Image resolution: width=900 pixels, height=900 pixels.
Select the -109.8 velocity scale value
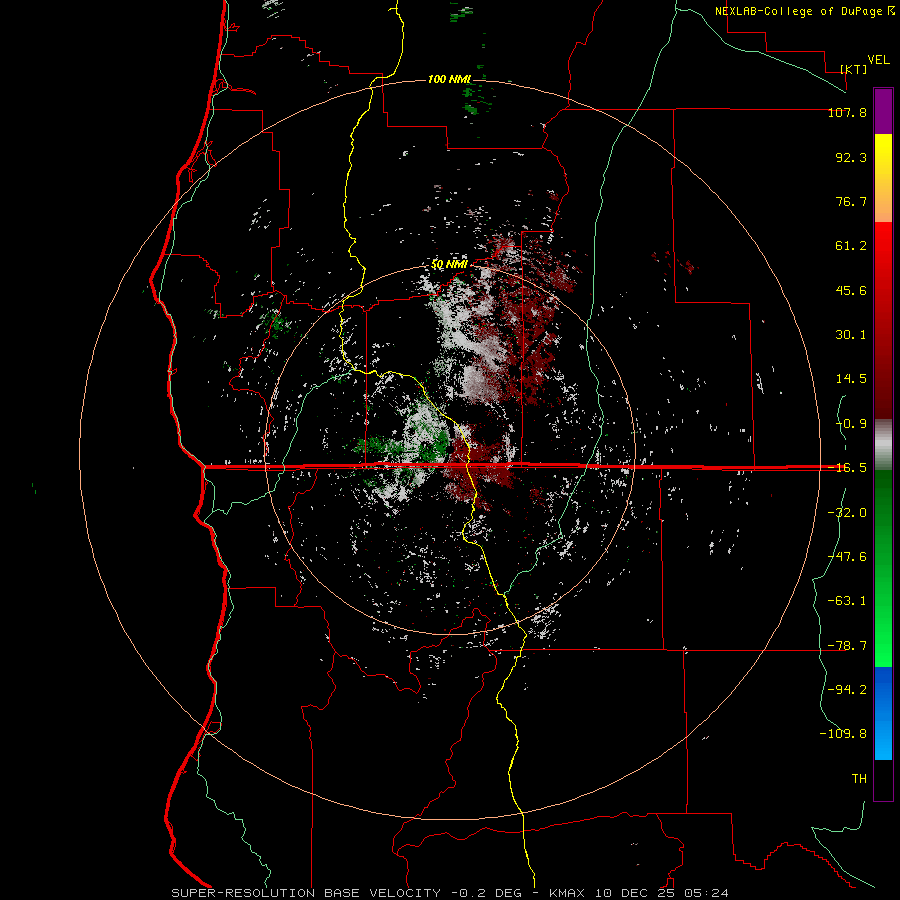coord(843,734)
